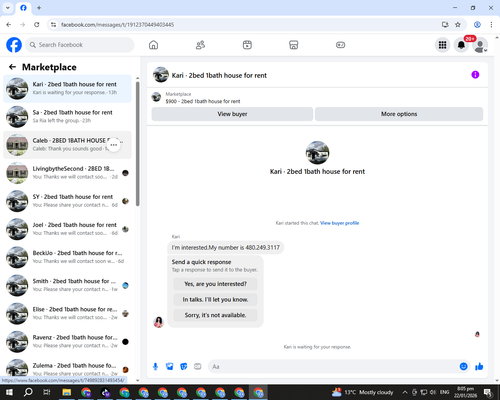500x400 pixels.
Task: Send quick reply Sorry, it's not available.
Action: [215, 315]
